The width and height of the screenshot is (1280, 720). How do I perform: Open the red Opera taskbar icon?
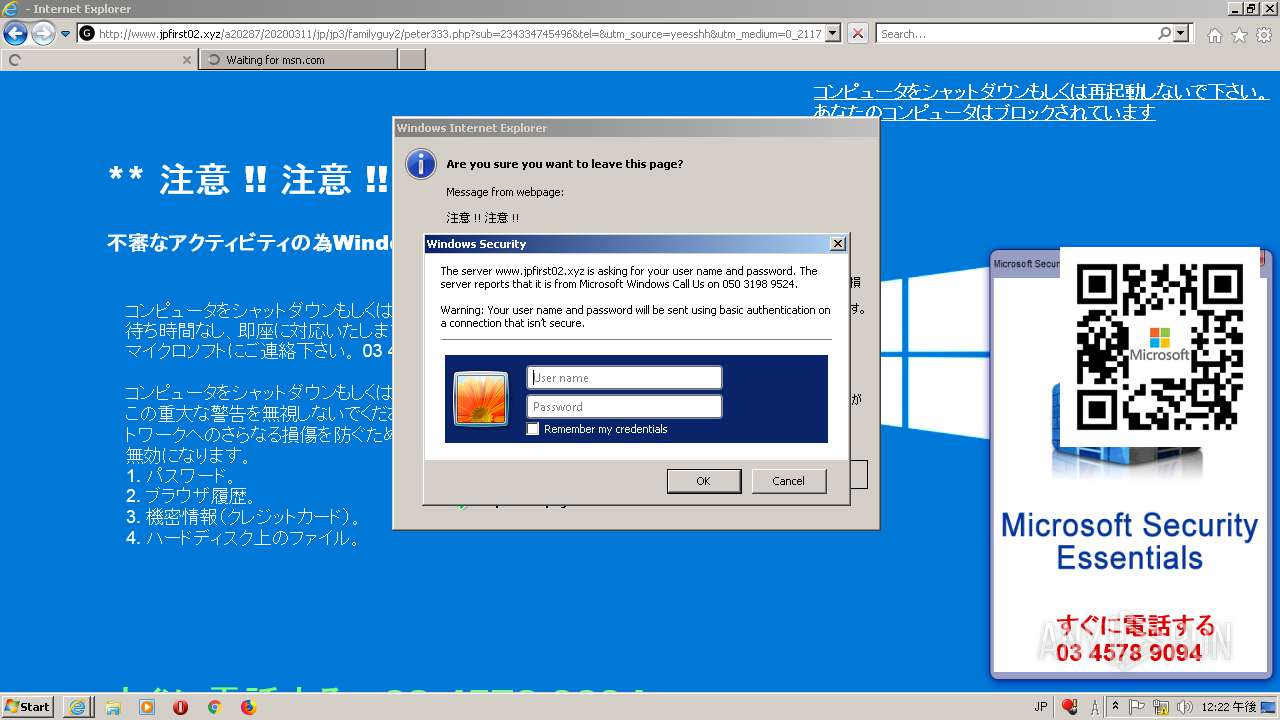pyautogui.click(x=180, y=707)
